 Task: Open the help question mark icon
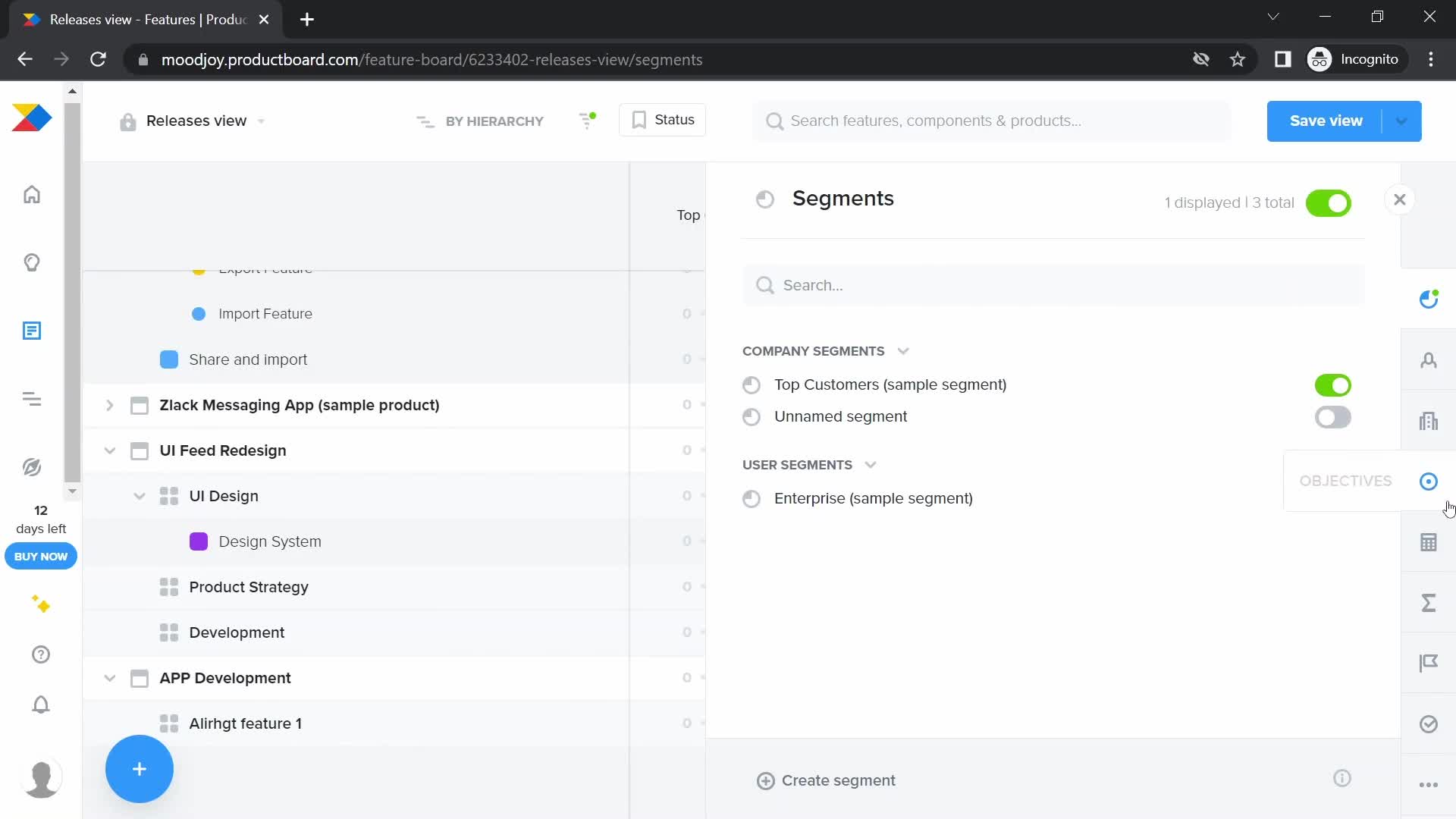pos(41,654)
